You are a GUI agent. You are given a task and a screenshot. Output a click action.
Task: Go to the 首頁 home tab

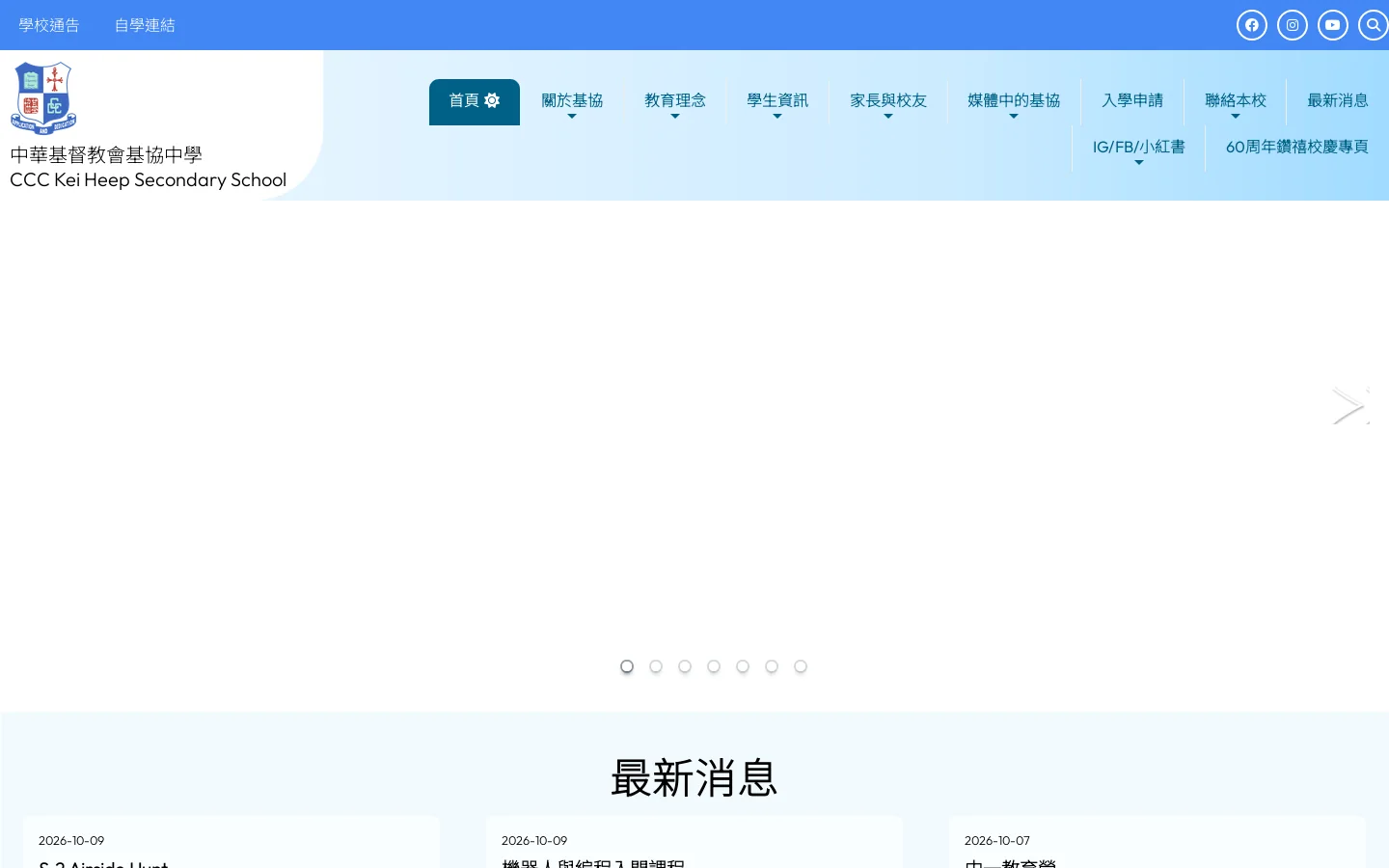(x=475, y=101)
